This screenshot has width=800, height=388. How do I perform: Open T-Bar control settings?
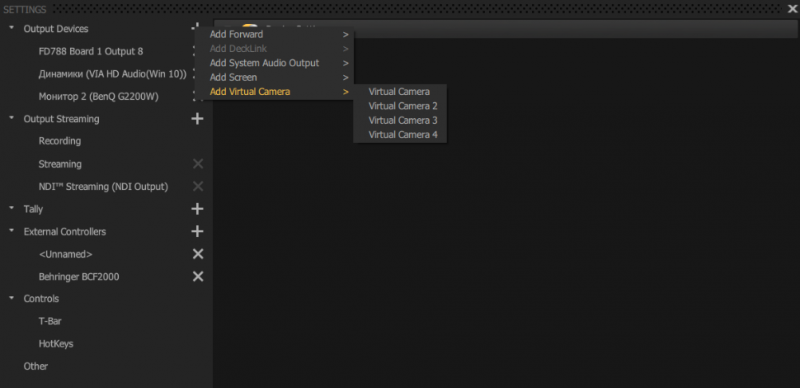coord(50,321)
